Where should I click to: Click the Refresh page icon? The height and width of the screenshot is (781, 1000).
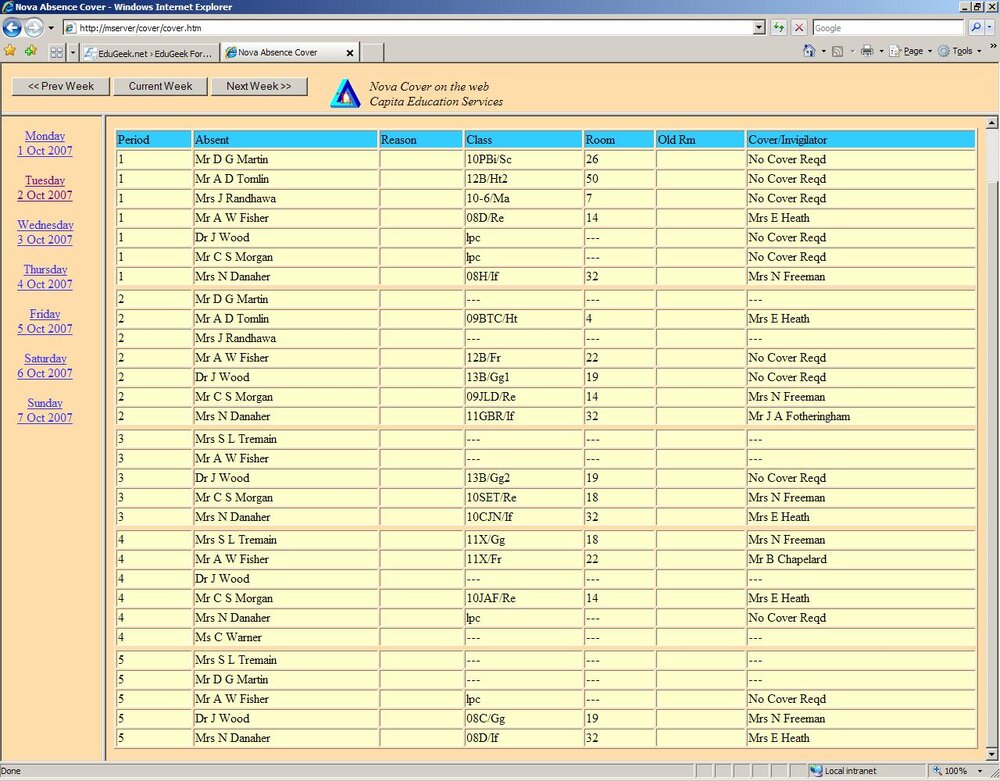(779, 28)
